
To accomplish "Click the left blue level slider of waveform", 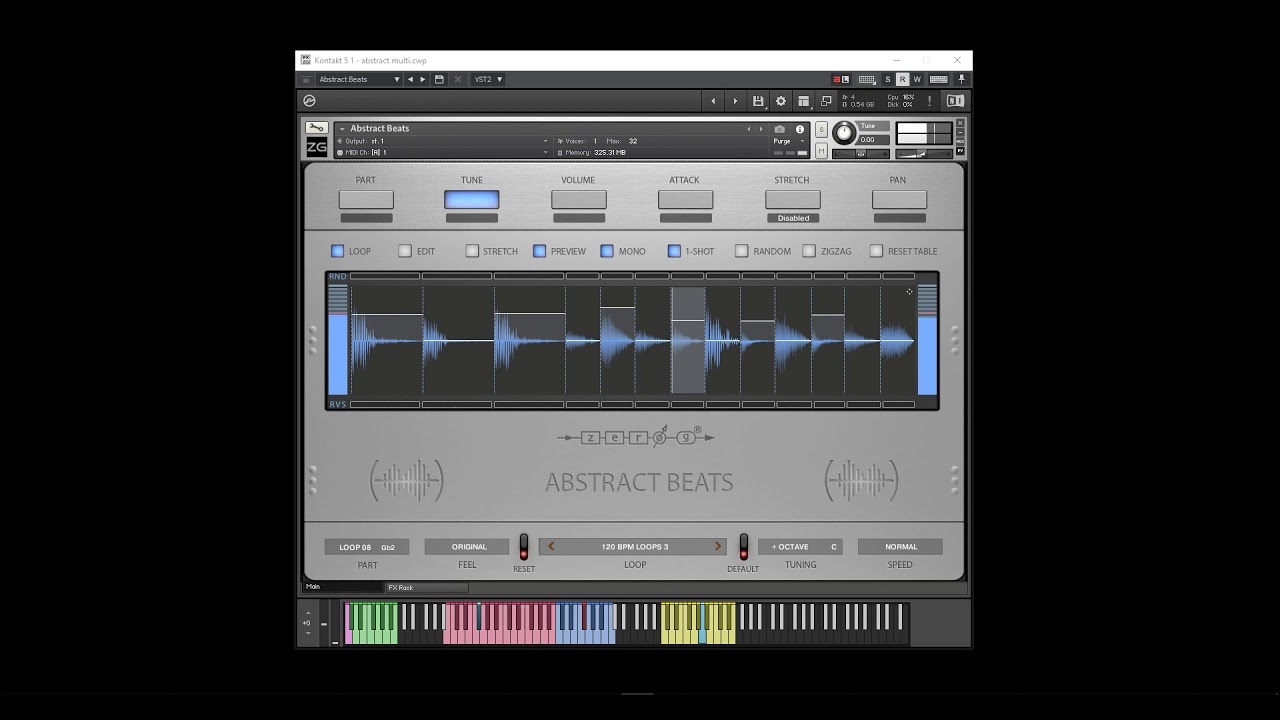I will click(x=338, y=340).
